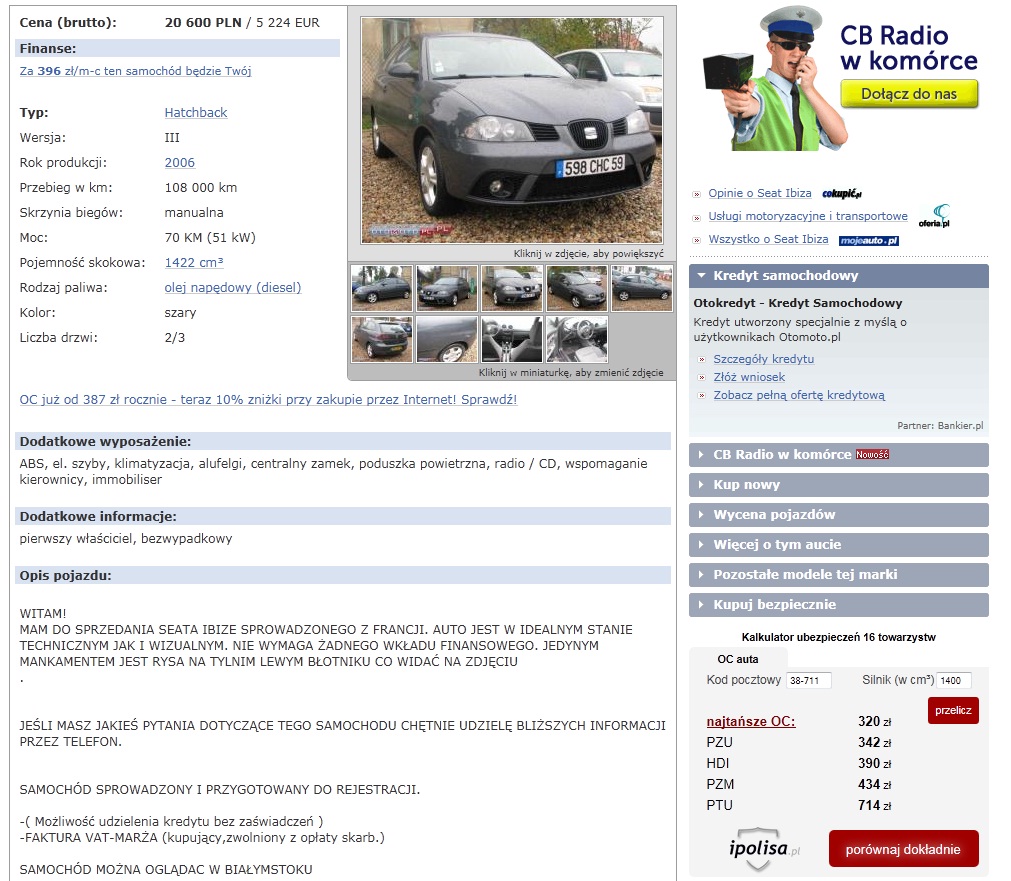Click the Złóż wniosek link
This screenshot has height=881, width=1011.
tap(749, 377)
